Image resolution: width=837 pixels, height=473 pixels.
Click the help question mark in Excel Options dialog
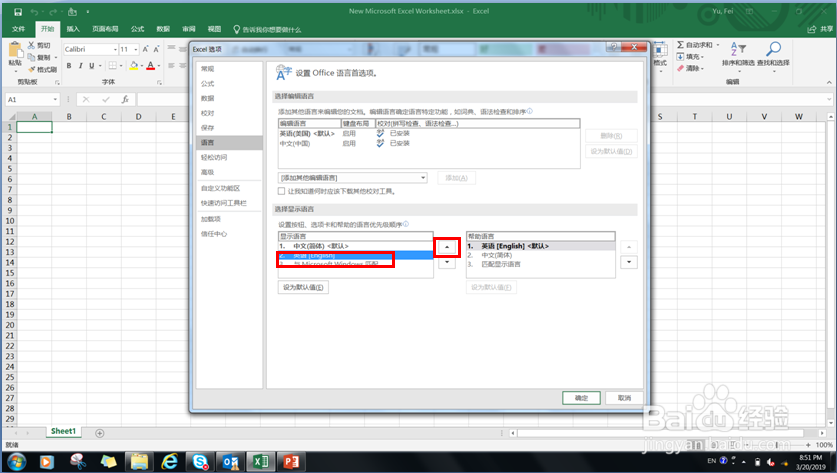(613, 47)
